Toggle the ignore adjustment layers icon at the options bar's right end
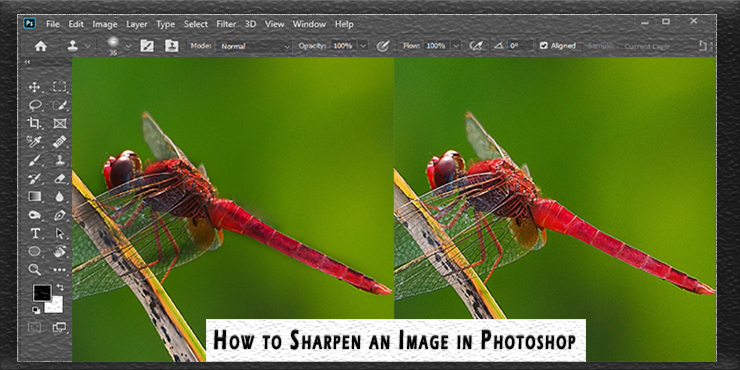The width and height of the screenshot is (740, 370). [x=703, y=46]
